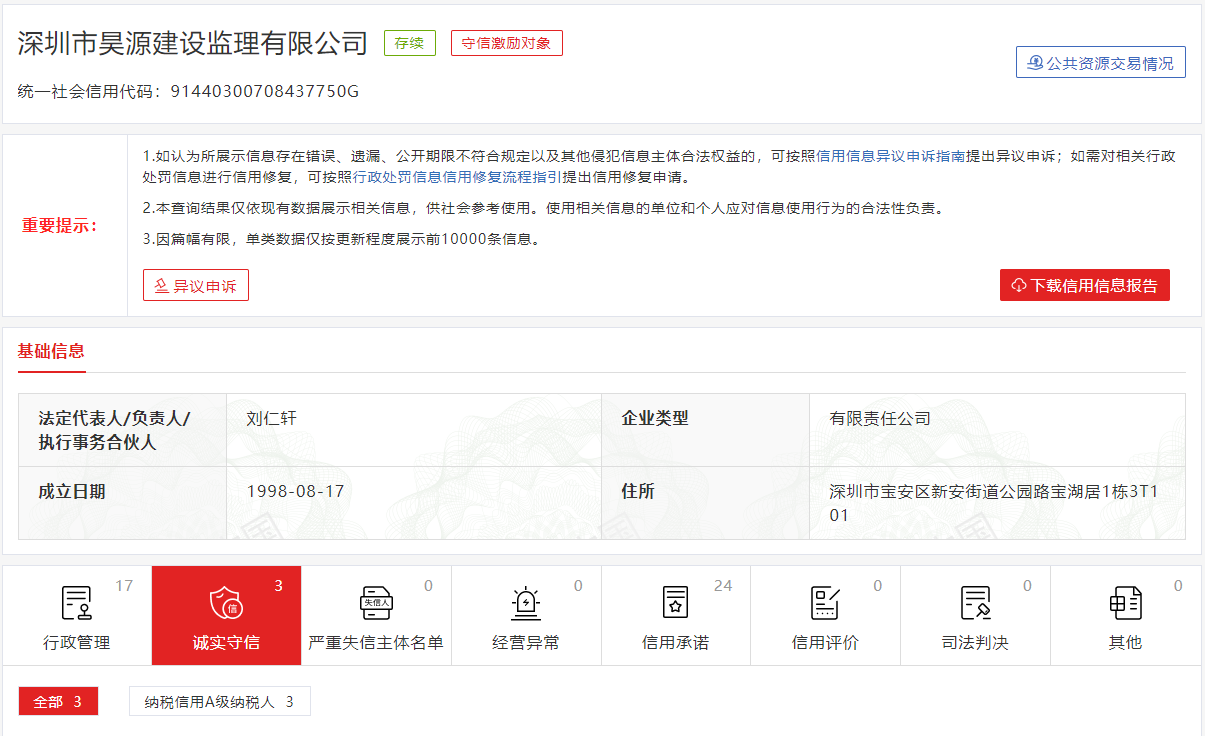
Task: Open 信用评价 using its checklist icon
Action: point(825,603)
